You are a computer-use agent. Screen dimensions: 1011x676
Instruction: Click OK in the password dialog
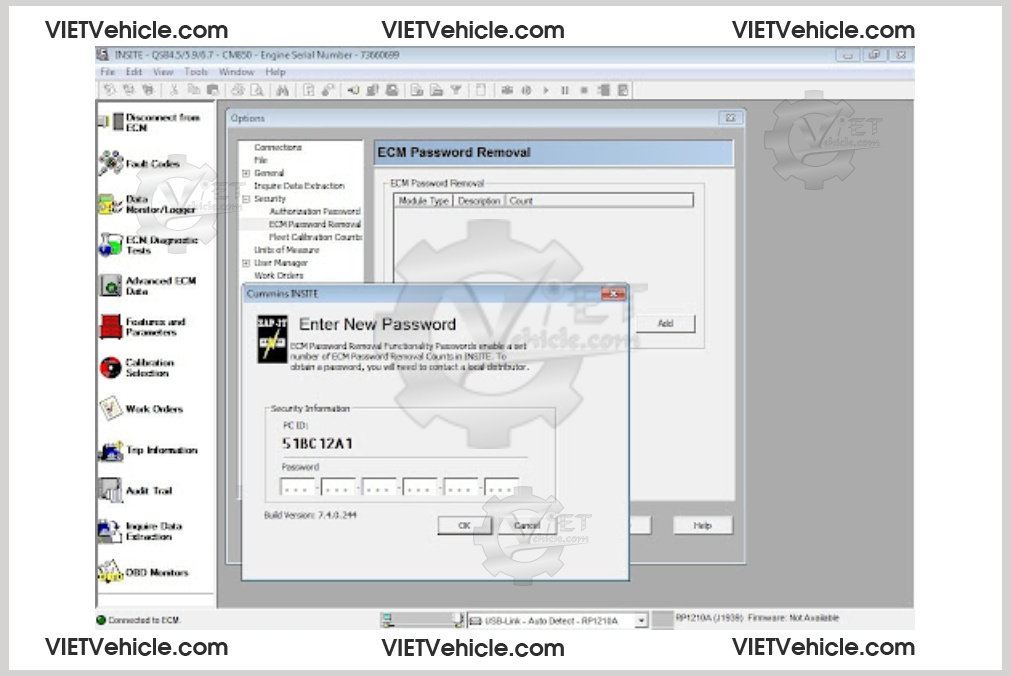464,525
